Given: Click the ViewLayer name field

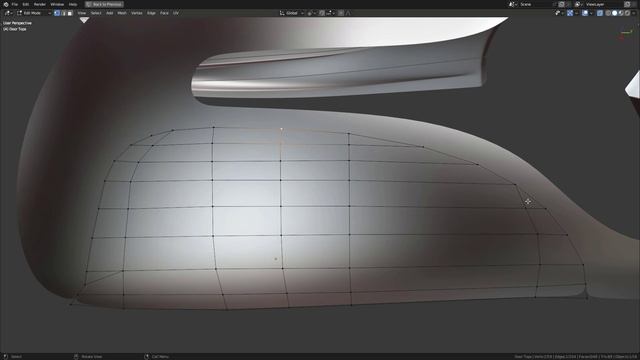Looking at the screenshot, I should pyautogui.click(x=604, y=4).
